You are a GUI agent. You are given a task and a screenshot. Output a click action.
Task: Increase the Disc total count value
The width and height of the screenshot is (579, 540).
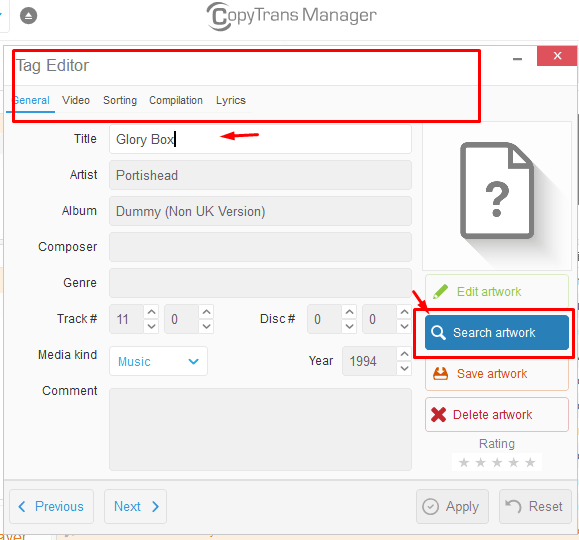pos(404,312)
